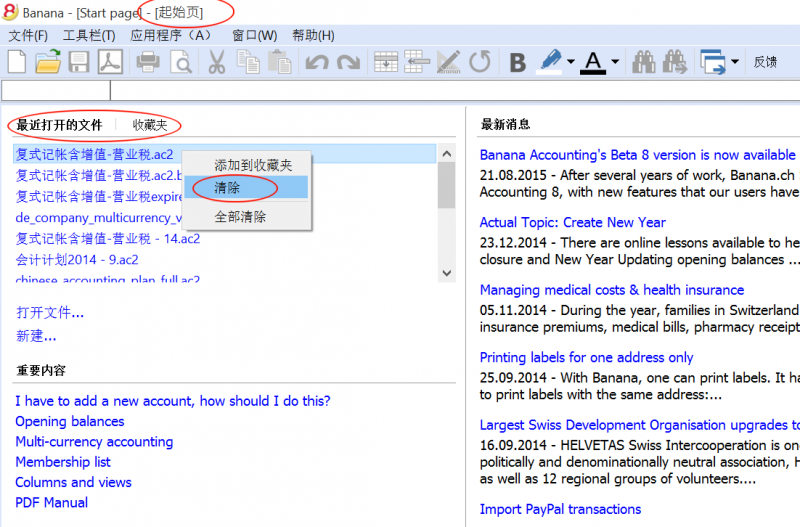This screenshot has width=800, height=527.
Task: Click the text color A icon
Action: 593,63
